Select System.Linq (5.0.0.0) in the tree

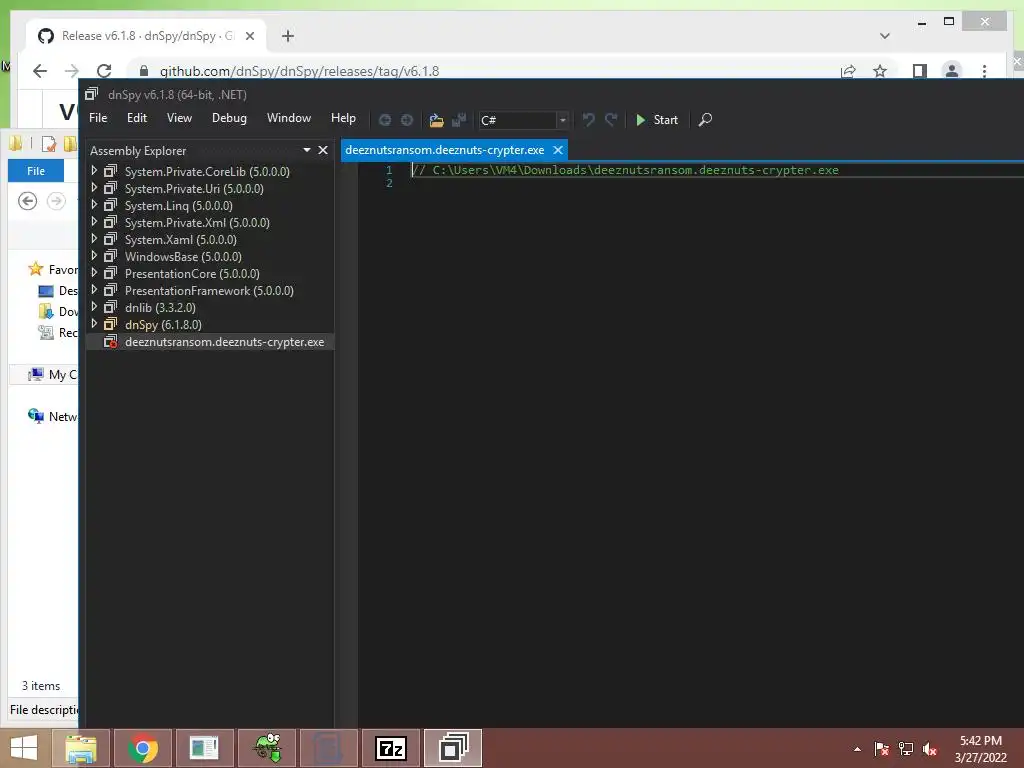pyautogui.click(x=178, y=206)
